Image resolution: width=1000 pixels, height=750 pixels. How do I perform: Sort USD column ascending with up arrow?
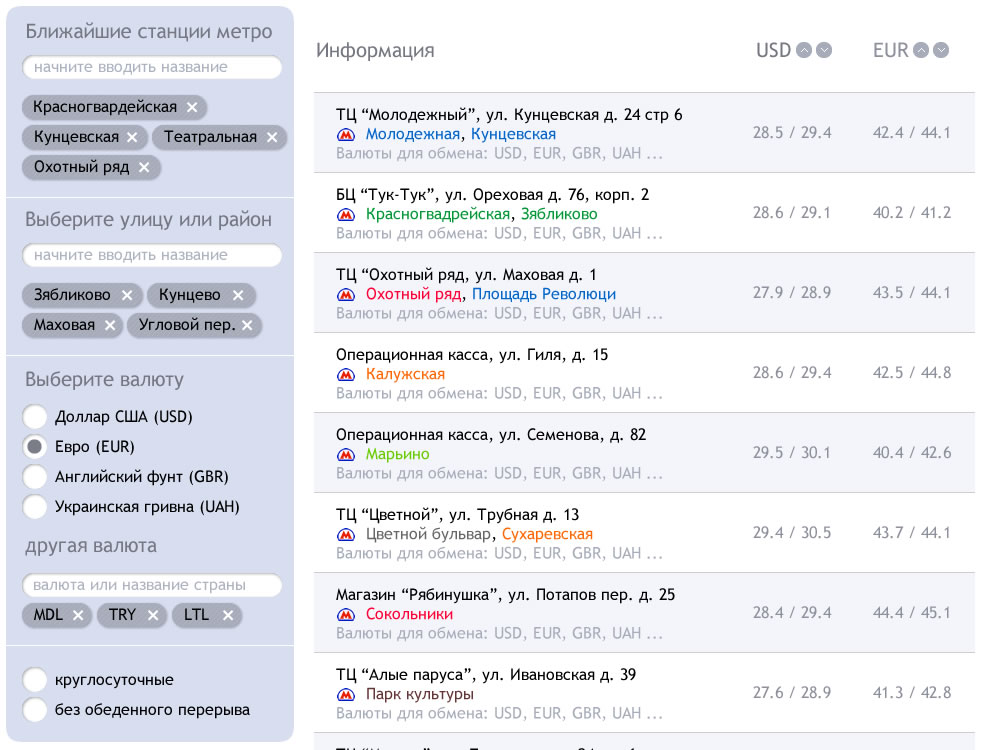click(803, 50)
